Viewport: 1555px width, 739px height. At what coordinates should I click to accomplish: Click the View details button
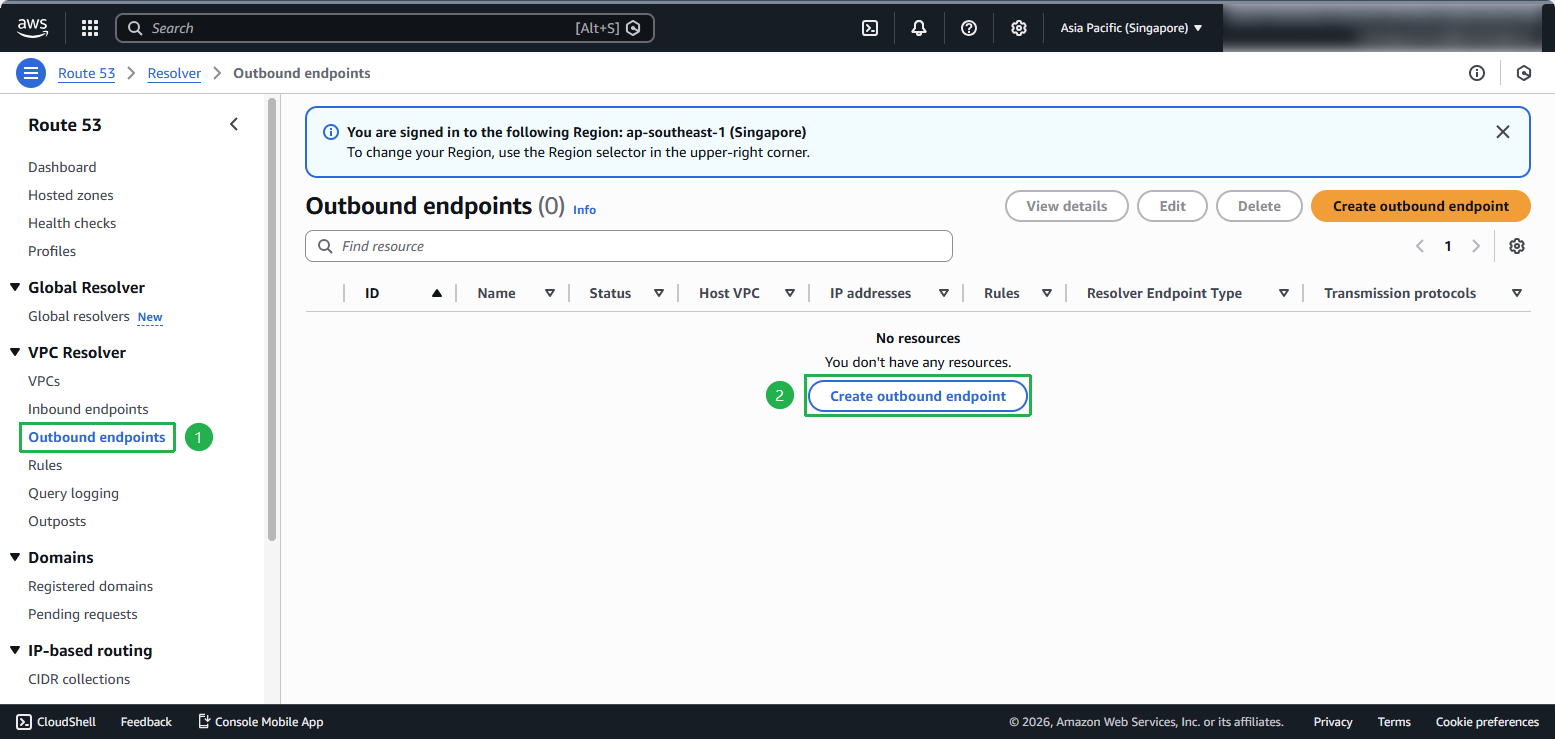click(x=1067, y=206)
